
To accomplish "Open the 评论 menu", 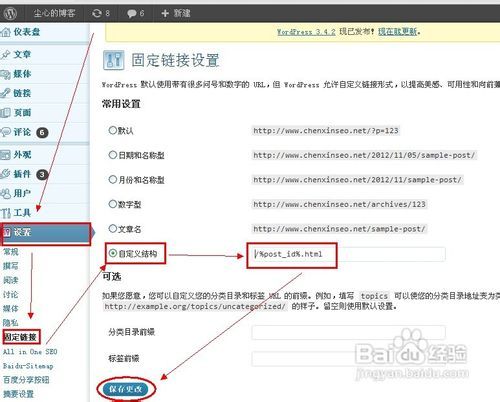I will 22,132.
